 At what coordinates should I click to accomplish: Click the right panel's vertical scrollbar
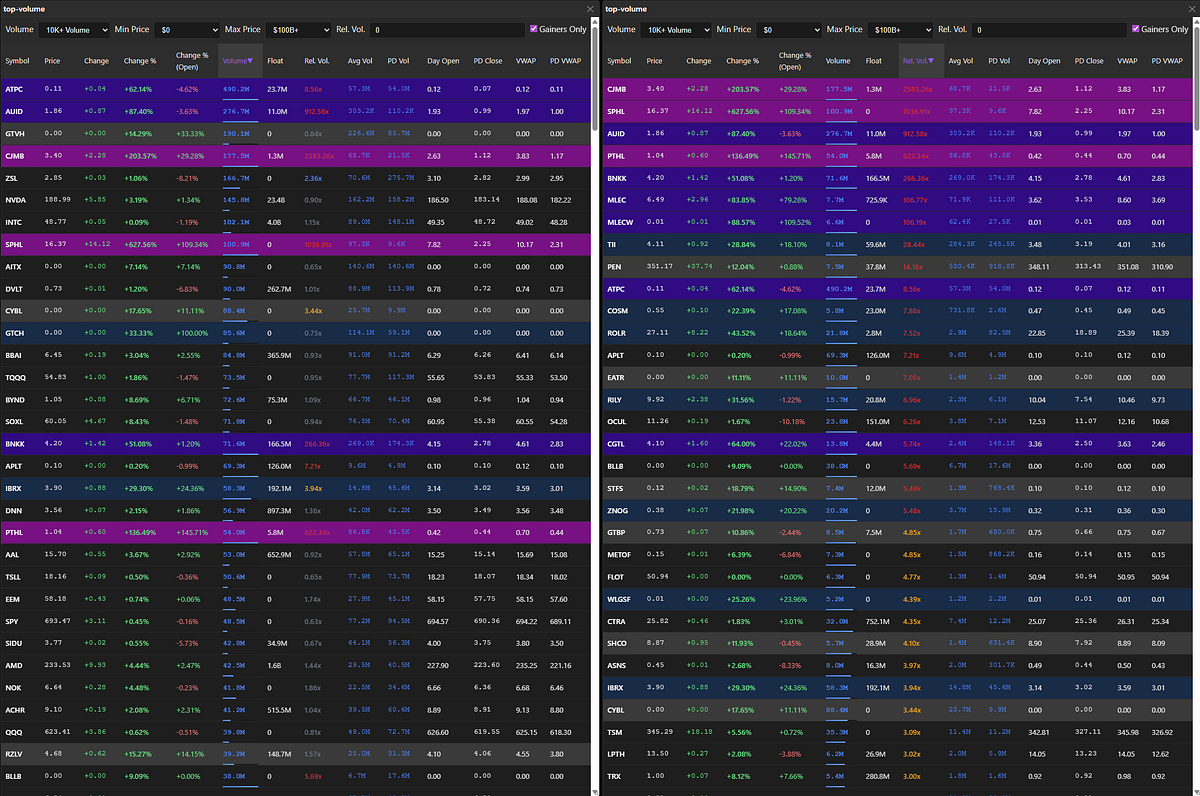pos(1195,300)
